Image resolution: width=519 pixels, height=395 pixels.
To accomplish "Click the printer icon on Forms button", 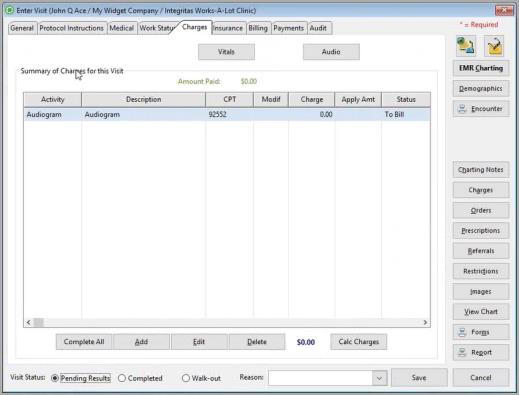I will 462,332.
